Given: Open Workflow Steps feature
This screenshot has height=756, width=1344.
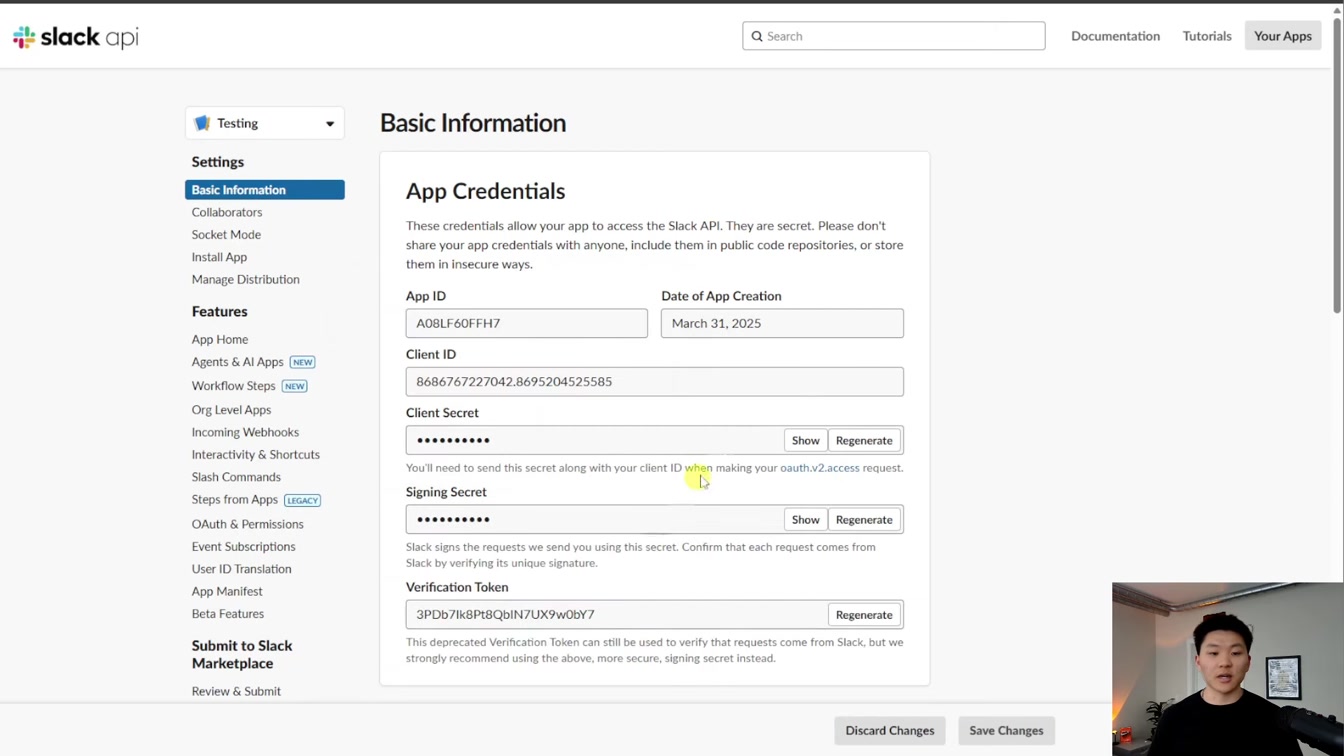Looking at the screenshot, I should (233, 386).
